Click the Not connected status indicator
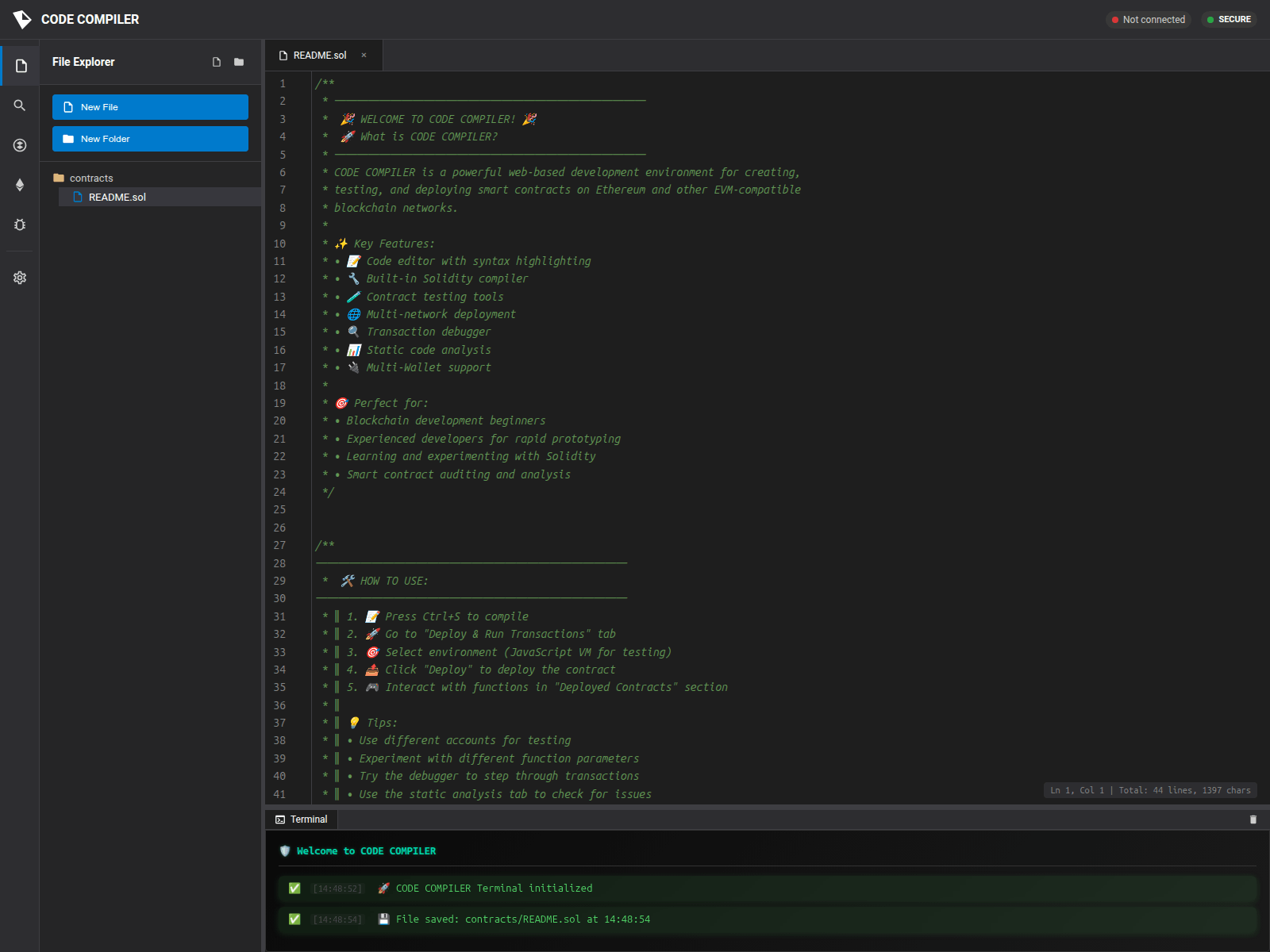This screenshot has height=952, width=1270. coord(1149,19)
